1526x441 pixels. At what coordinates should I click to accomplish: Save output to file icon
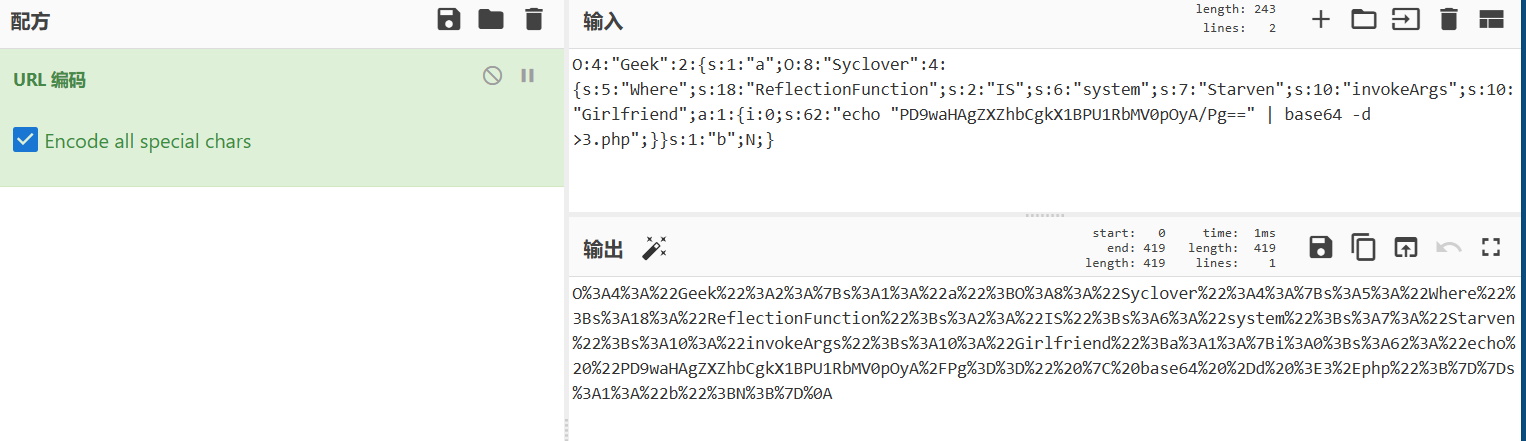click(1321, 247)
